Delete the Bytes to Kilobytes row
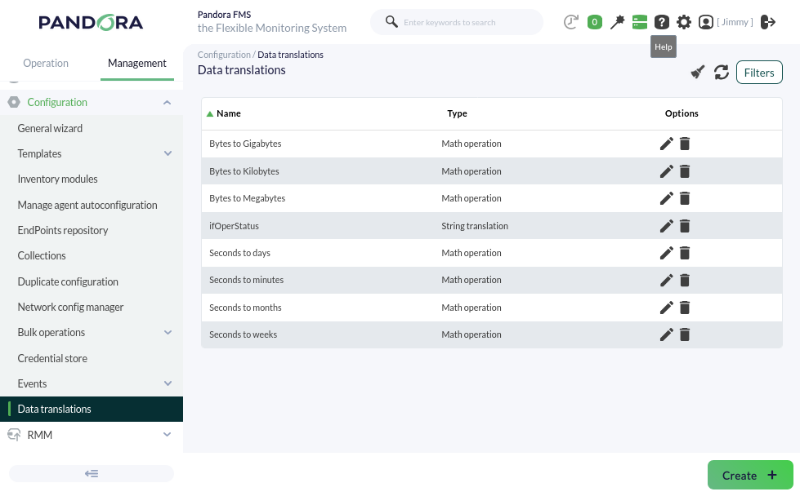The width and height of the screenshot is (800, 496). click(685, 171)
